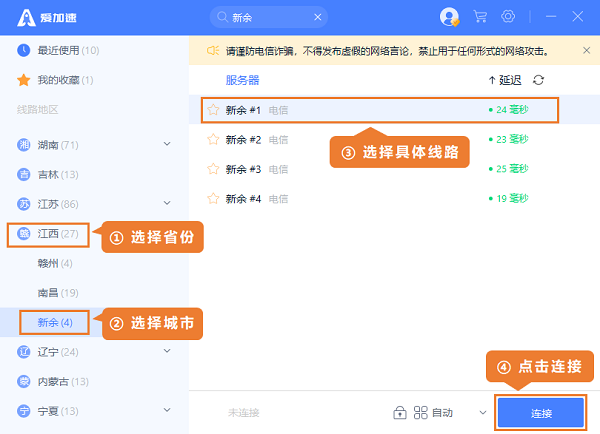Click the search magnifier icon
The image size is (600, 434).
[222, 17]
